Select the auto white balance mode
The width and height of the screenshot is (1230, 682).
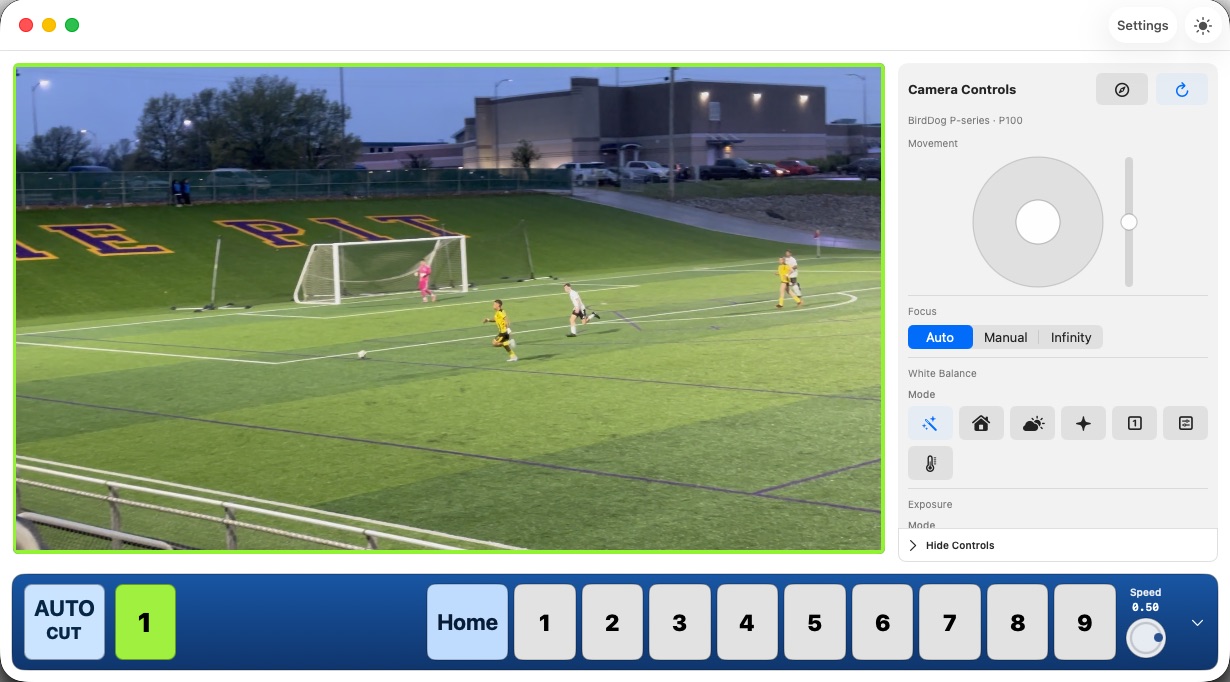(x=930, y=423)
